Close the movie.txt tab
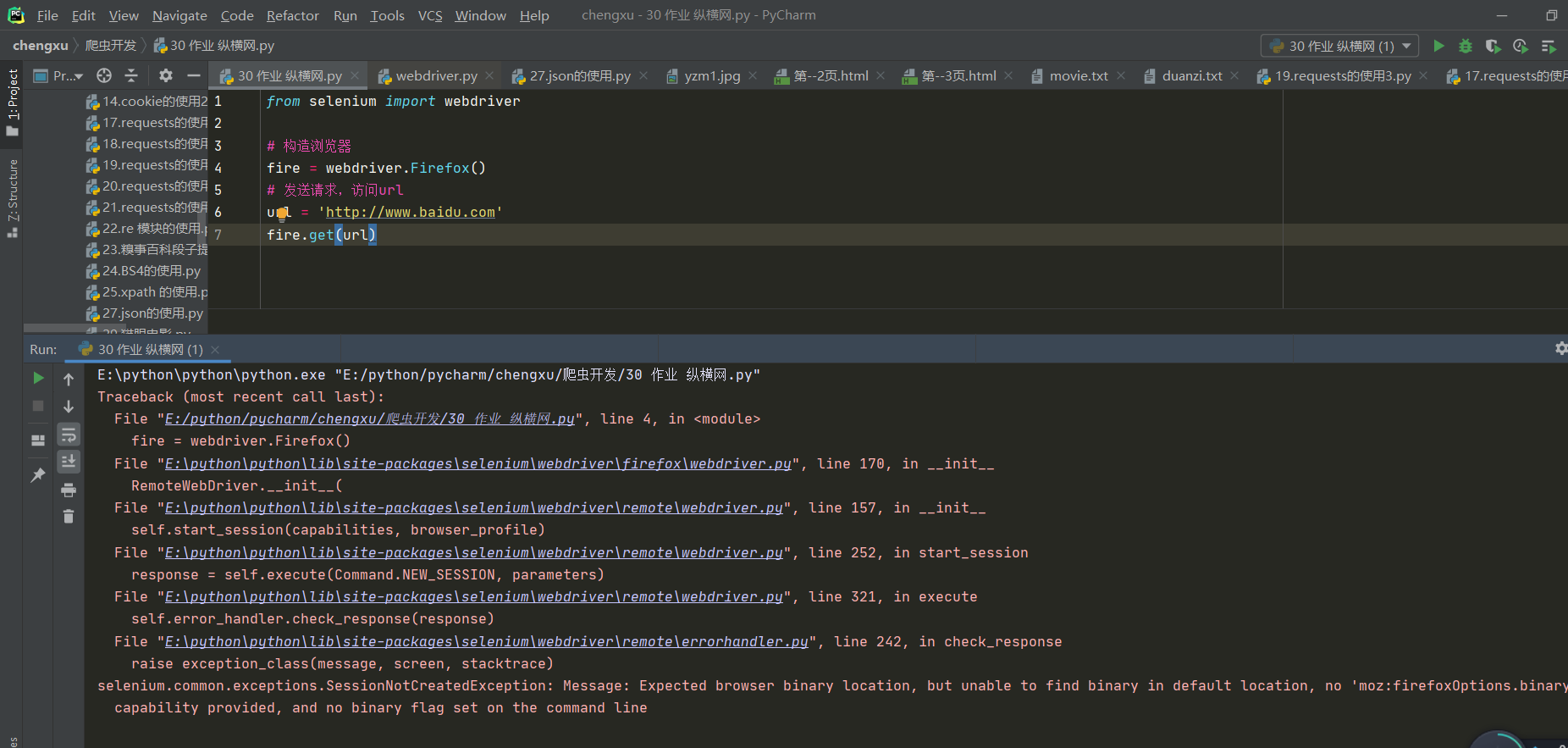The width and height of the screenshot is (1568, 748). pyautogui.click(x=1121, y=75)
